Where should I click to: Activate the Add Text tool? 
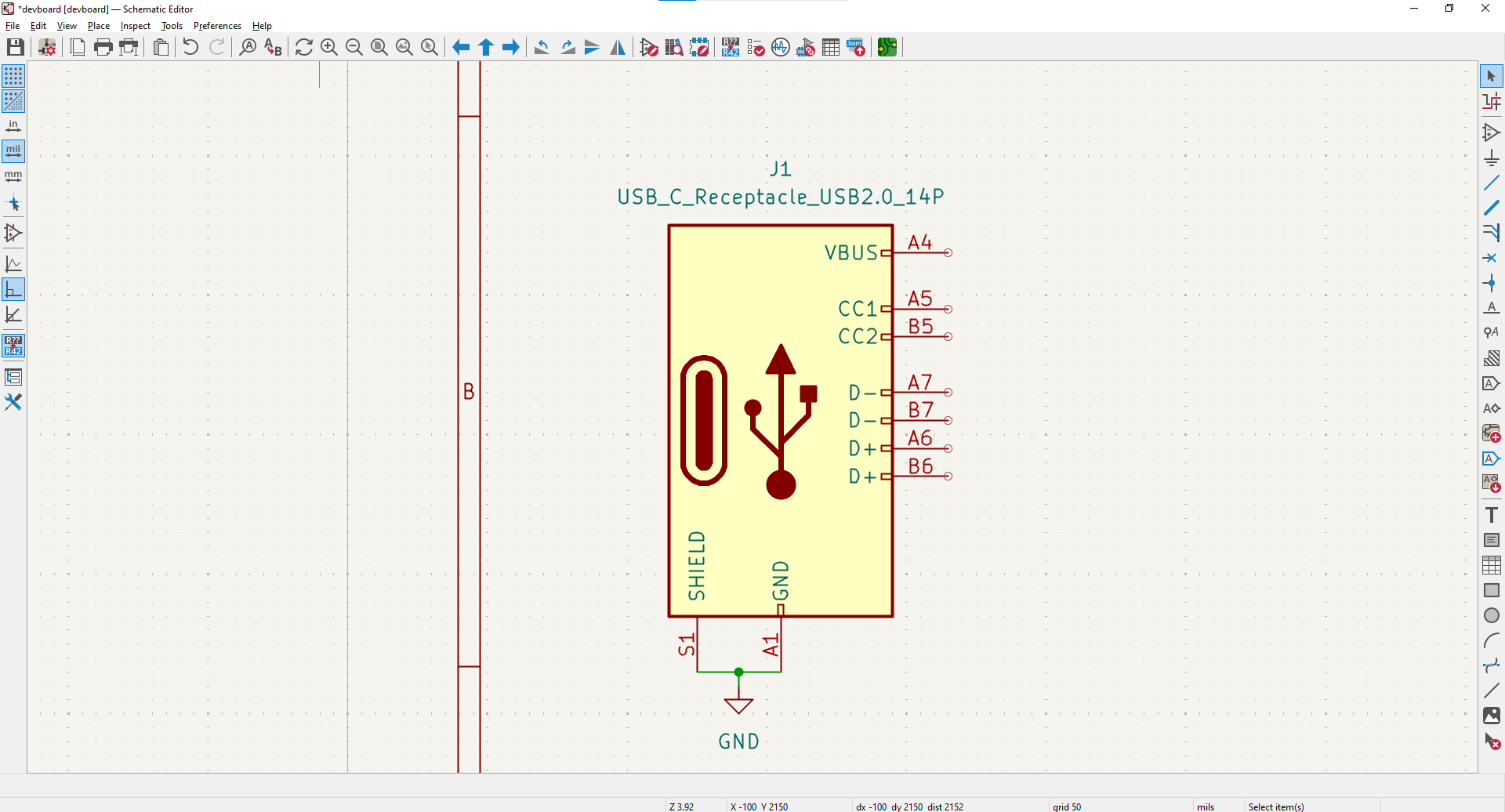(1491, 515)
